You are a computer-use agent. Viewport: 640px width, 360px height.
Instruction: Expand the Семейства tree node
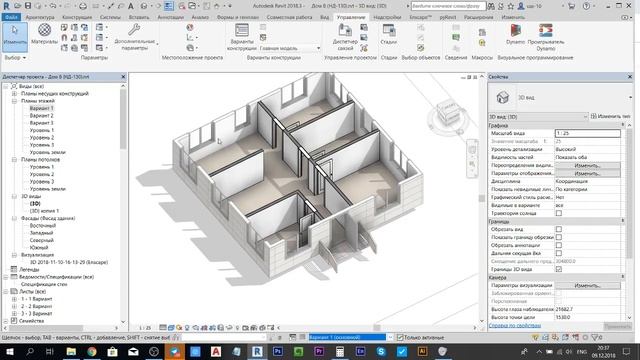pyautogui.click(x=6, y=321)
